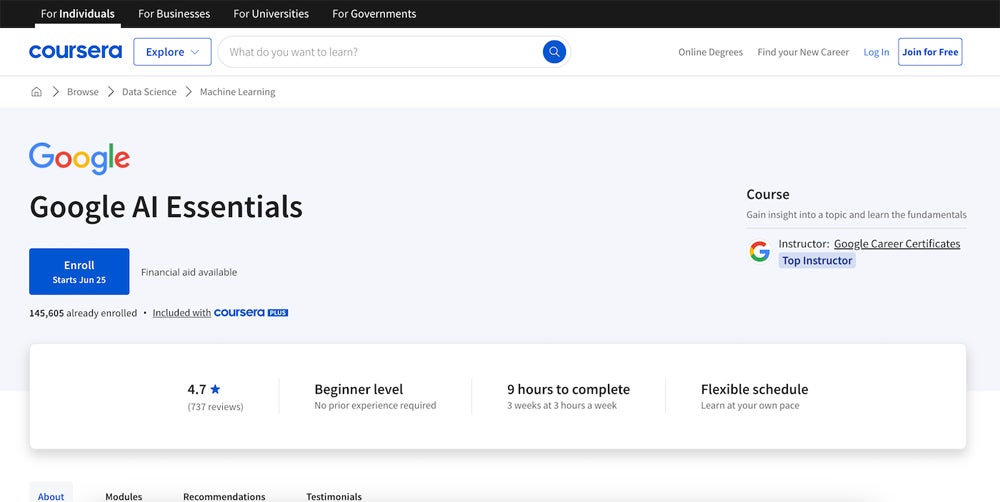Viewport: 1000px width, 502px height.
Task: Click the Enroll button
Action: tap(79, 271)
